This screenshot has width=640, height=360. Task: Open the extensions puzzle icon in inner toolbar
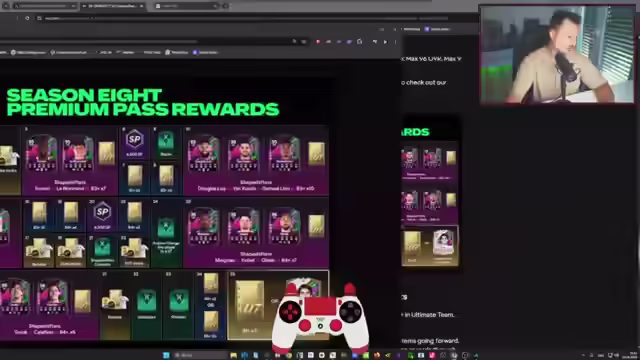359,42
